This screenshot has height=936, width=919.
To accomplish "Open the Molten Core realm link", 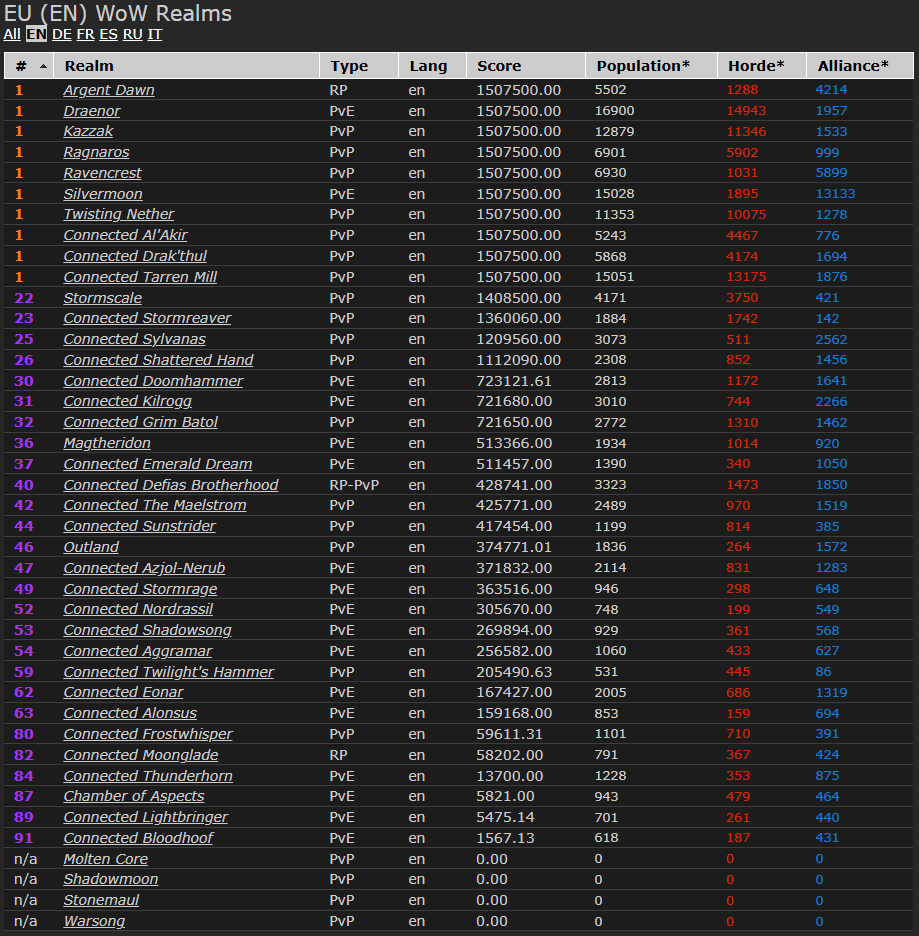I will 106,858.
